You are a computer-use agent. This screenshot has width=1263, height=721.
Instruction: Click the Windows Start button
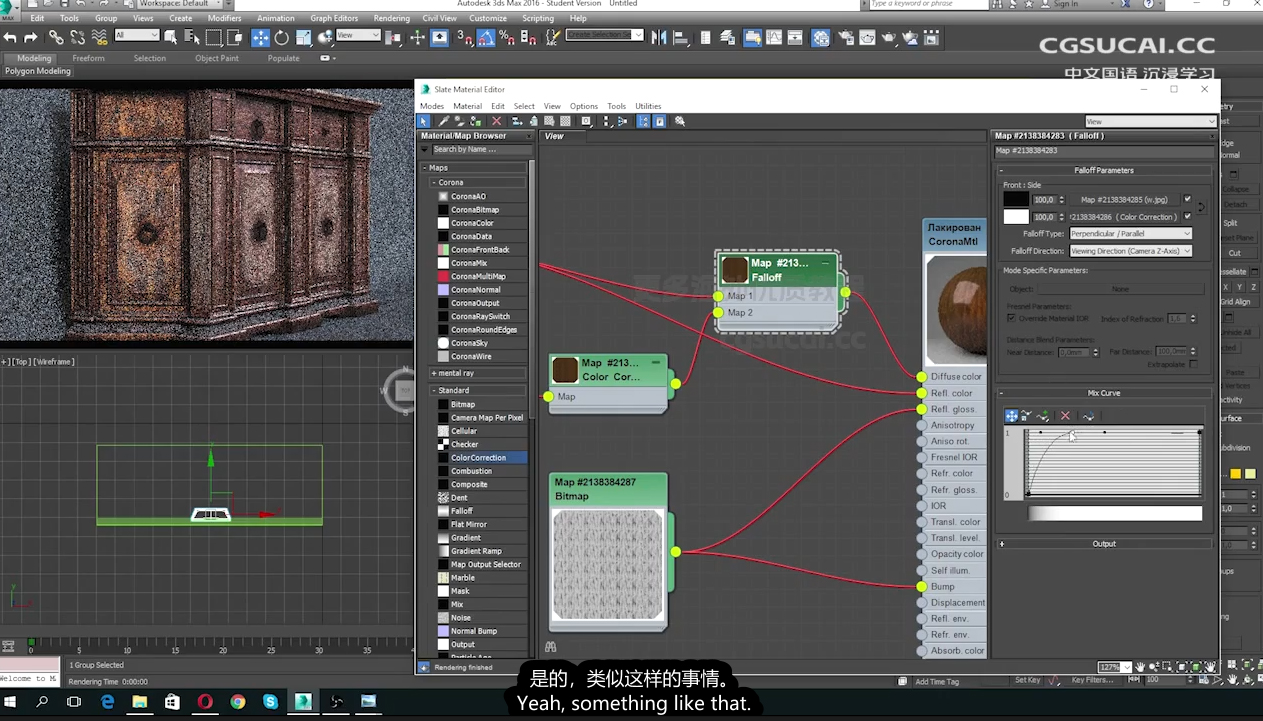coord(12,702)
